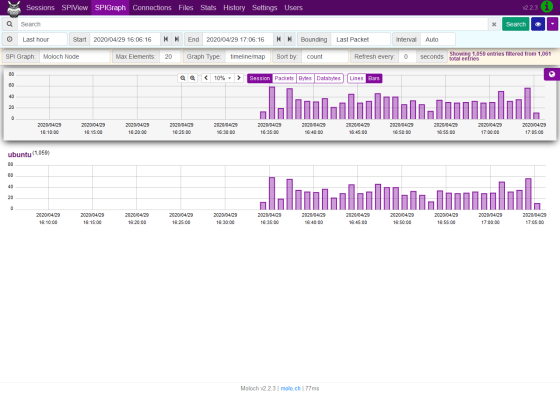Zoom out the timeline graph

point(182,78)
